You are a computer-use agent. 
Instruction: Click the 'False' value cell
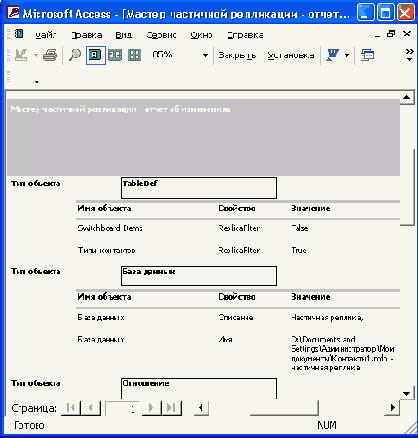point(300,228)
